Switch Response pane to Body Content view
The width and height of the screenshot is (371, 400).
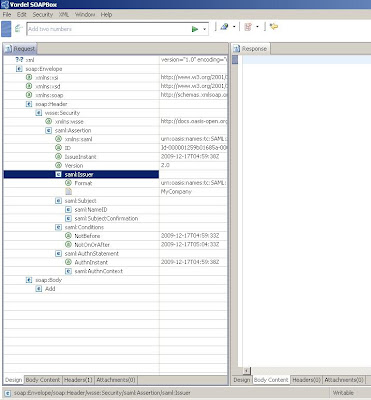(271, 380)
